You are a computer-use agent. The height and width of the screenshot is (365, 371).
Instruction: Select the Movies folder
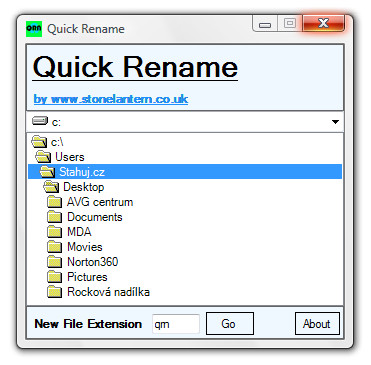[x=85, y=247]
